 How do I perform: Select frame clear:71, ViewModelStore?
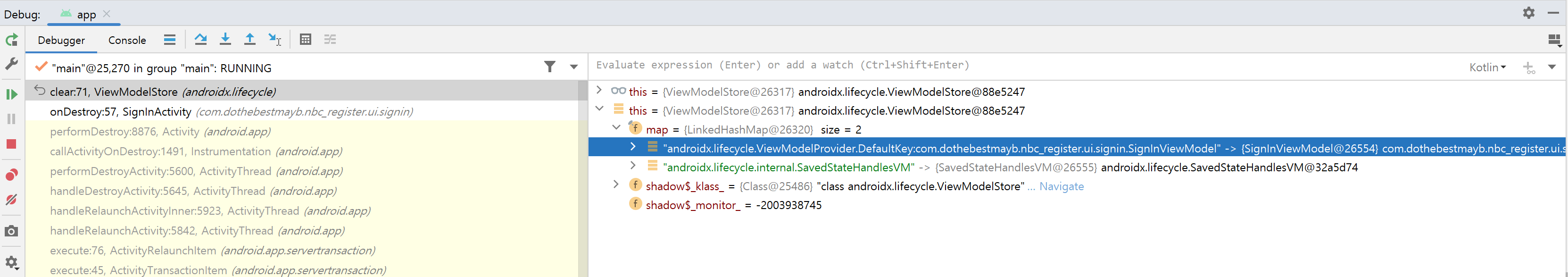click(x=302, y=92)
